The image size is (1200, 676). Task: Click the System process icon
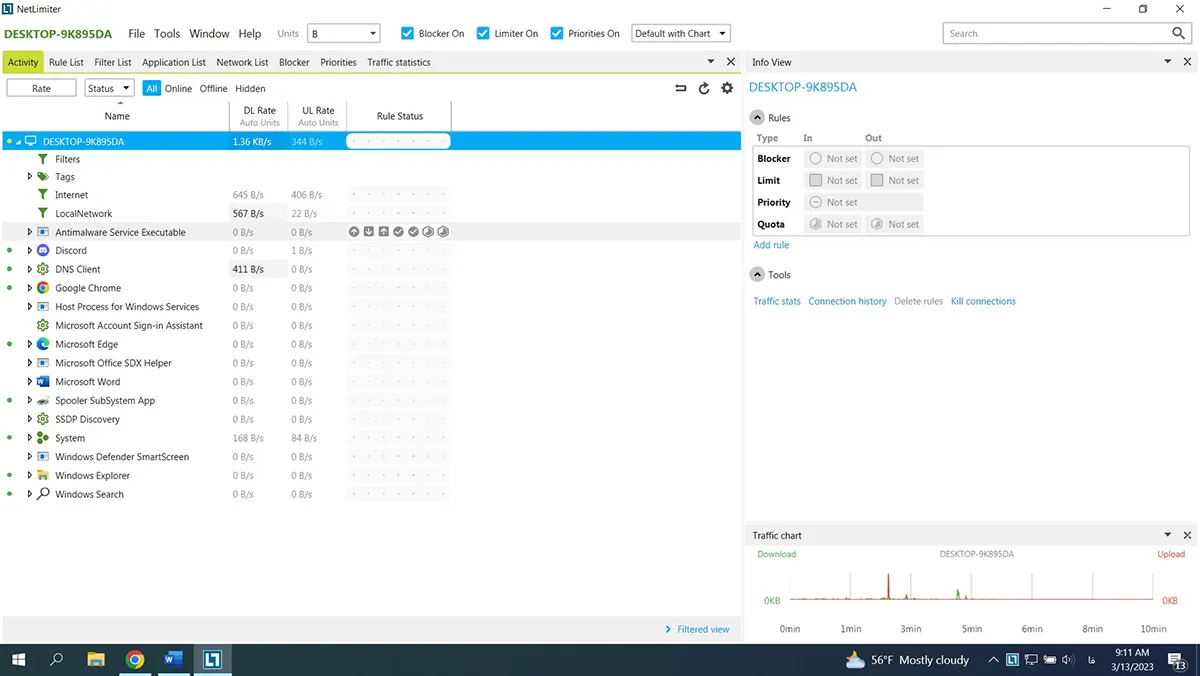click(x=43, y=438)
